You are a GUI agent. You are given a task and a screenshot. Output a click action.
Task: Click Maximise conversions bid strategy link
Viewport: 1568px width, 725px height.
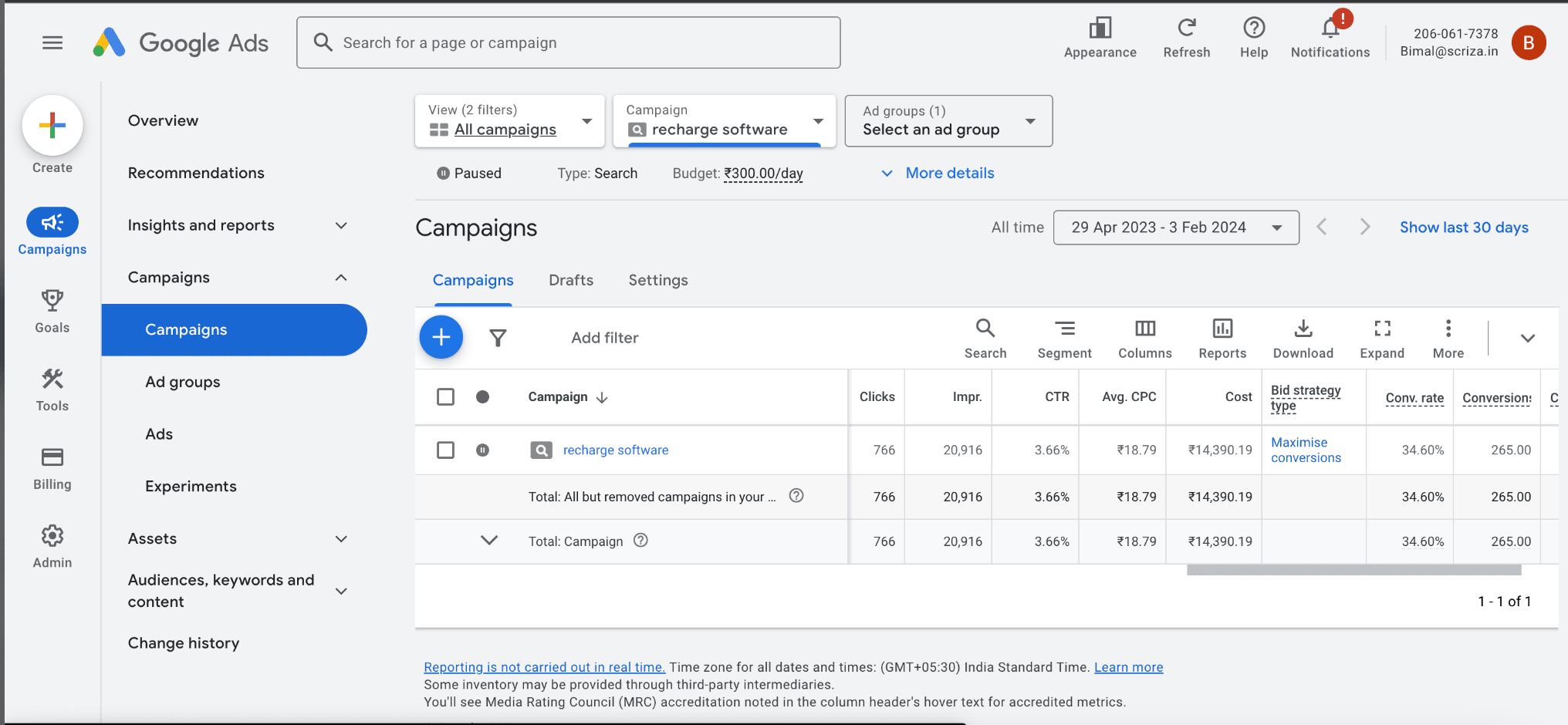coord(1306,450)
